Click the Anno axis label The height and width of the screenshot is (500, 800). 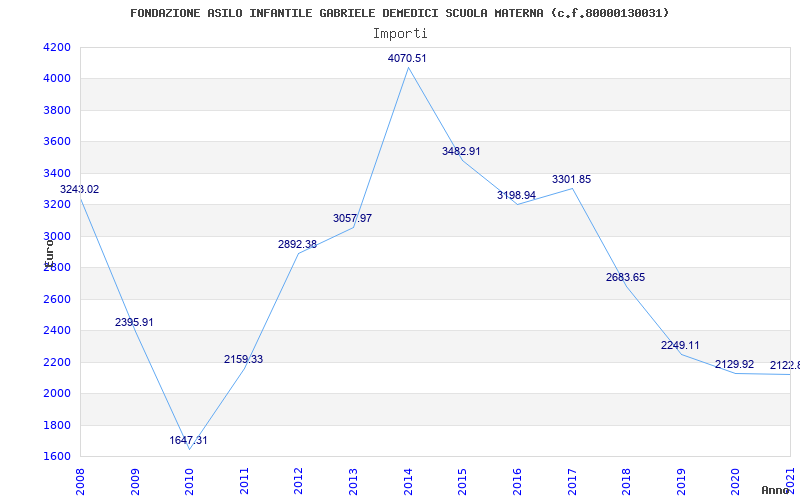point(776,490)
